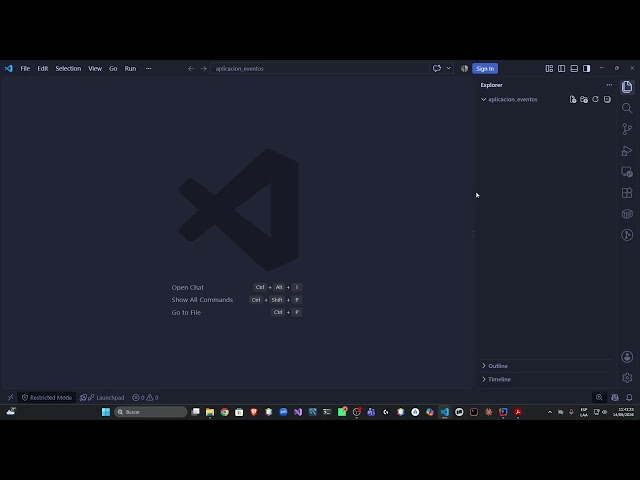Click the aplicacion_eventos command center search box
Viewport: 640px width, 480px height.
pyautogui.click(x=320, y=69)
